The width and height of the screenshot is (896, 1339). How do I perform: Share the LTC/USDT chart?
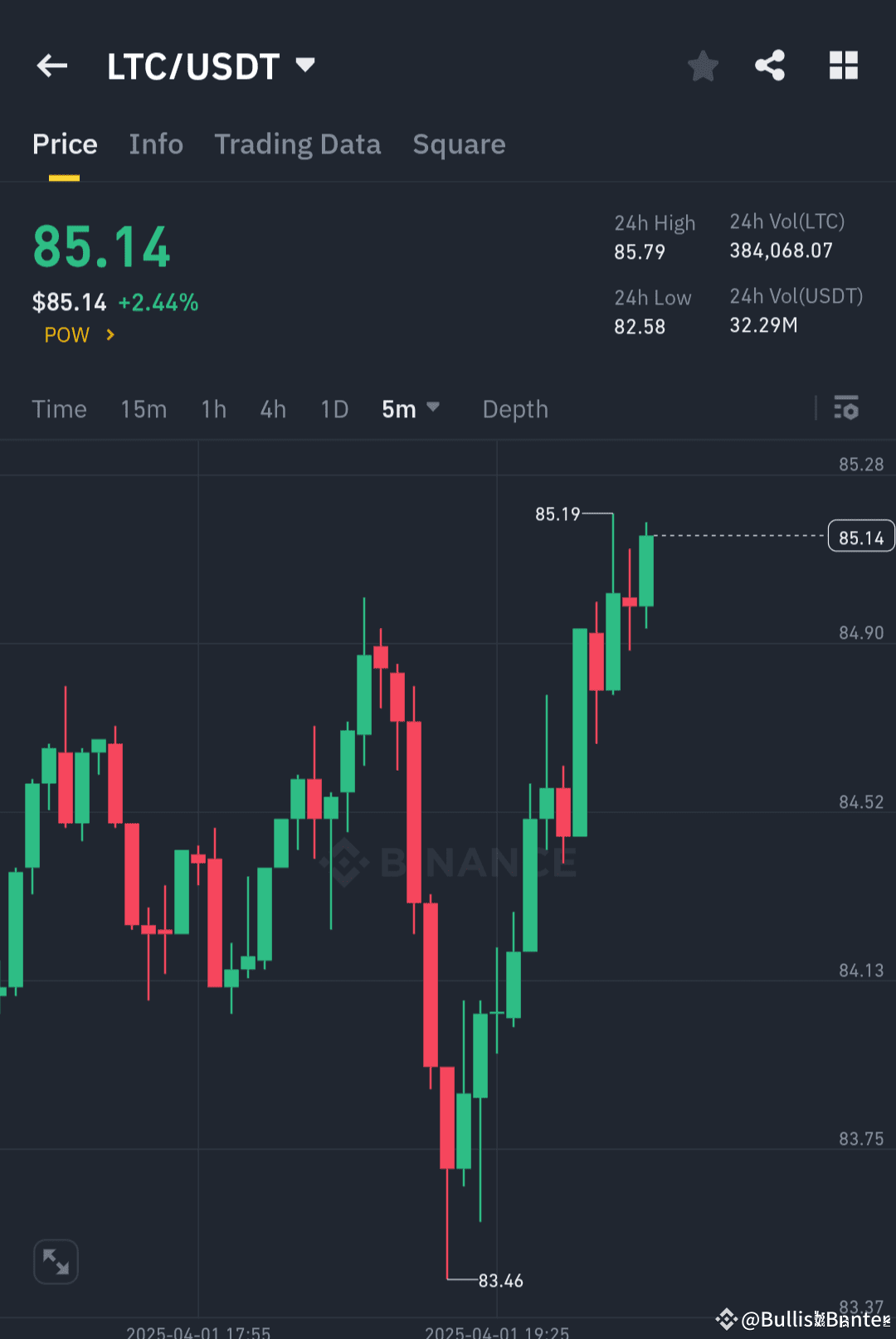(769, 65)
